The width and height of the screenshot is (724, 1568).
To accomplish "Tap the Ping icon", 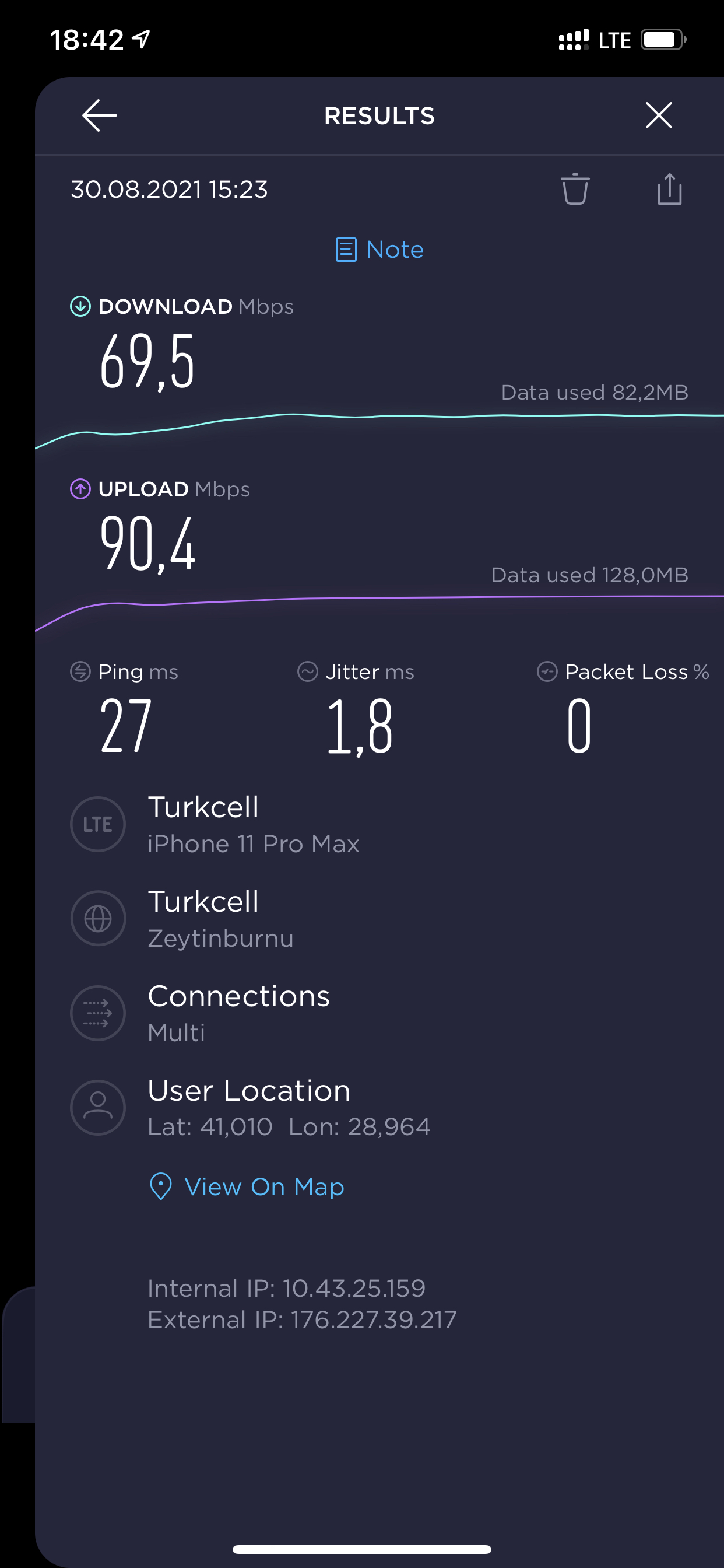I will coord(80,671).
